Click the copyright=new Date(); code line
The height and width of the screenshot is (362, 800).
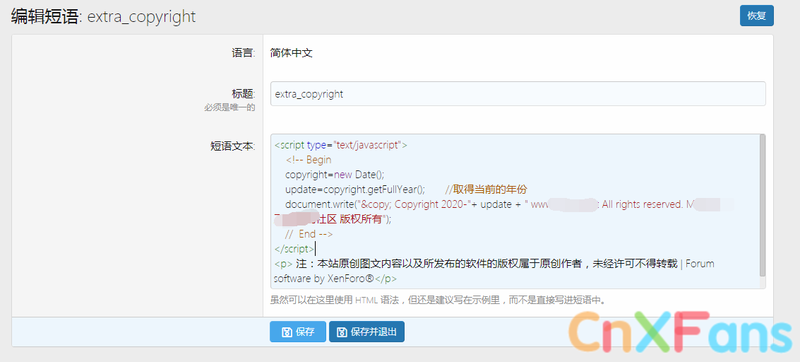[335, 174]
